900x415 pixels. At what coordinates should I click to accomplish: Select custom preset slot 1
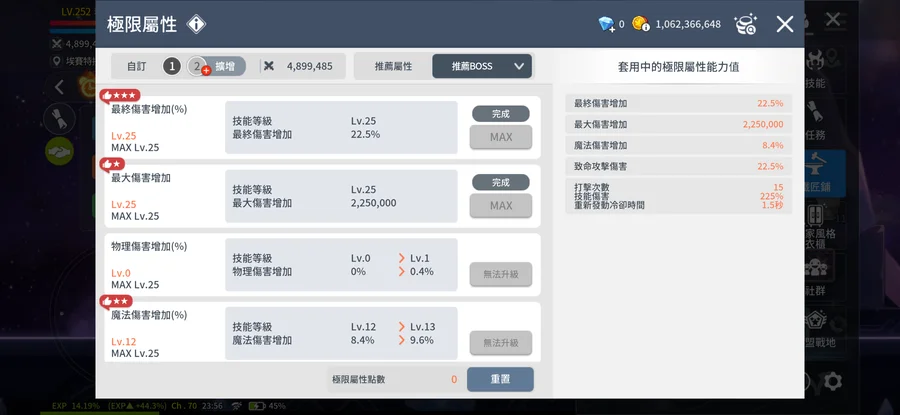coord(172,66)
